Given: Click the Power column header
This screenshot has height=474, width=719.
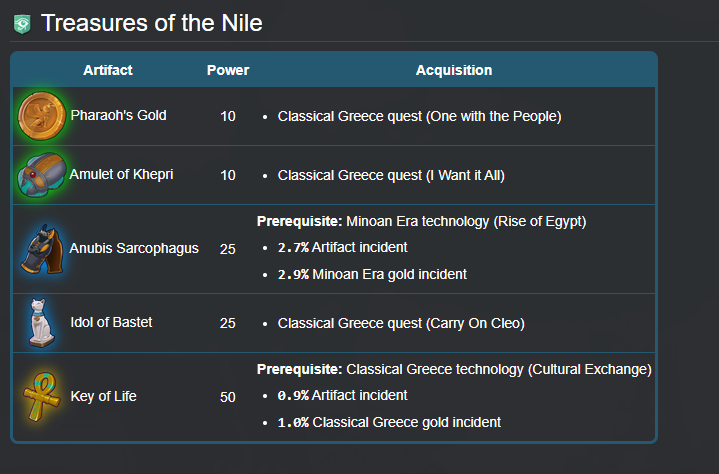Looking at the screenshot, I should 228,70.
